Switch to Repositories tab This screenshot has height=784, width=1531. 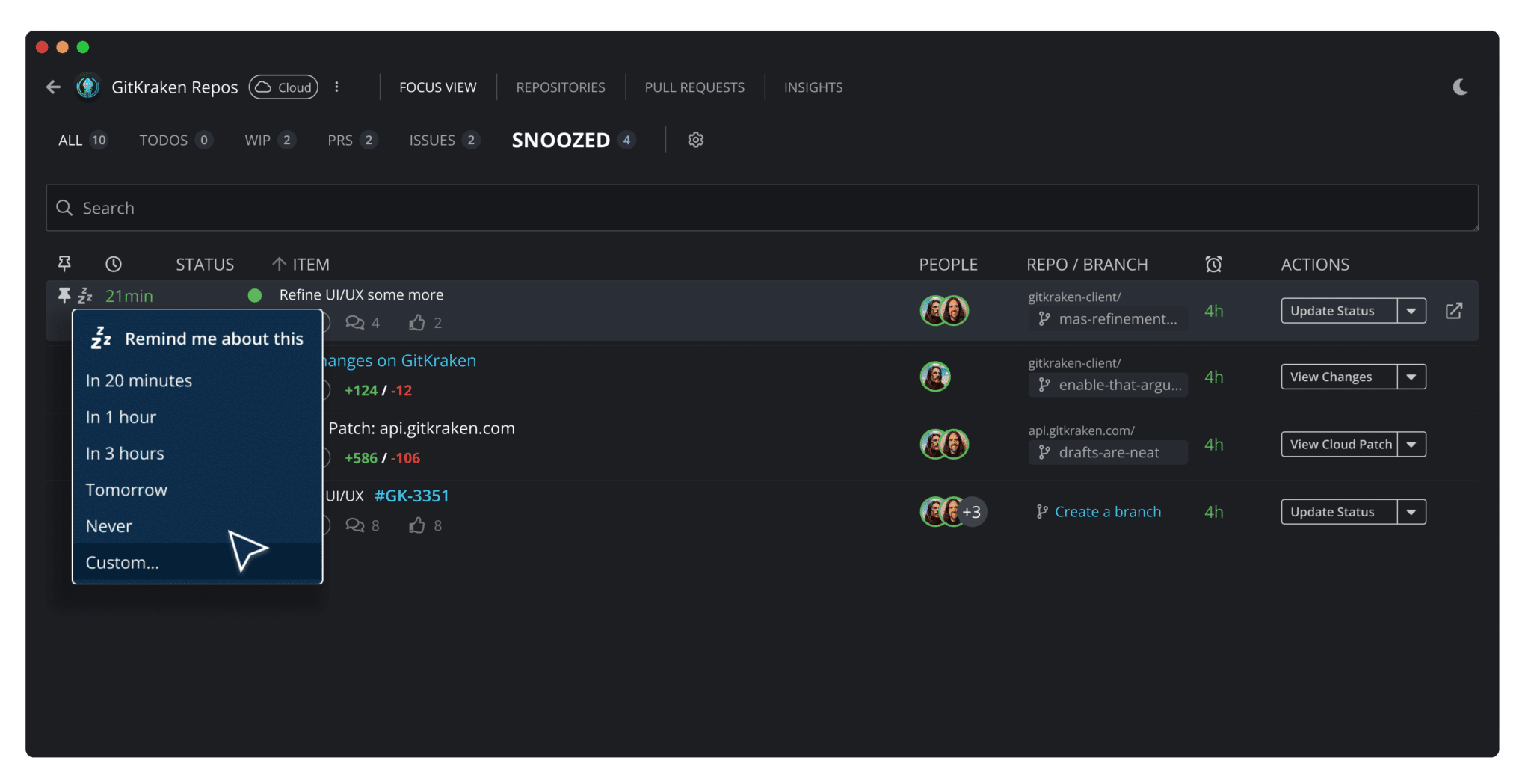(561, 87)
